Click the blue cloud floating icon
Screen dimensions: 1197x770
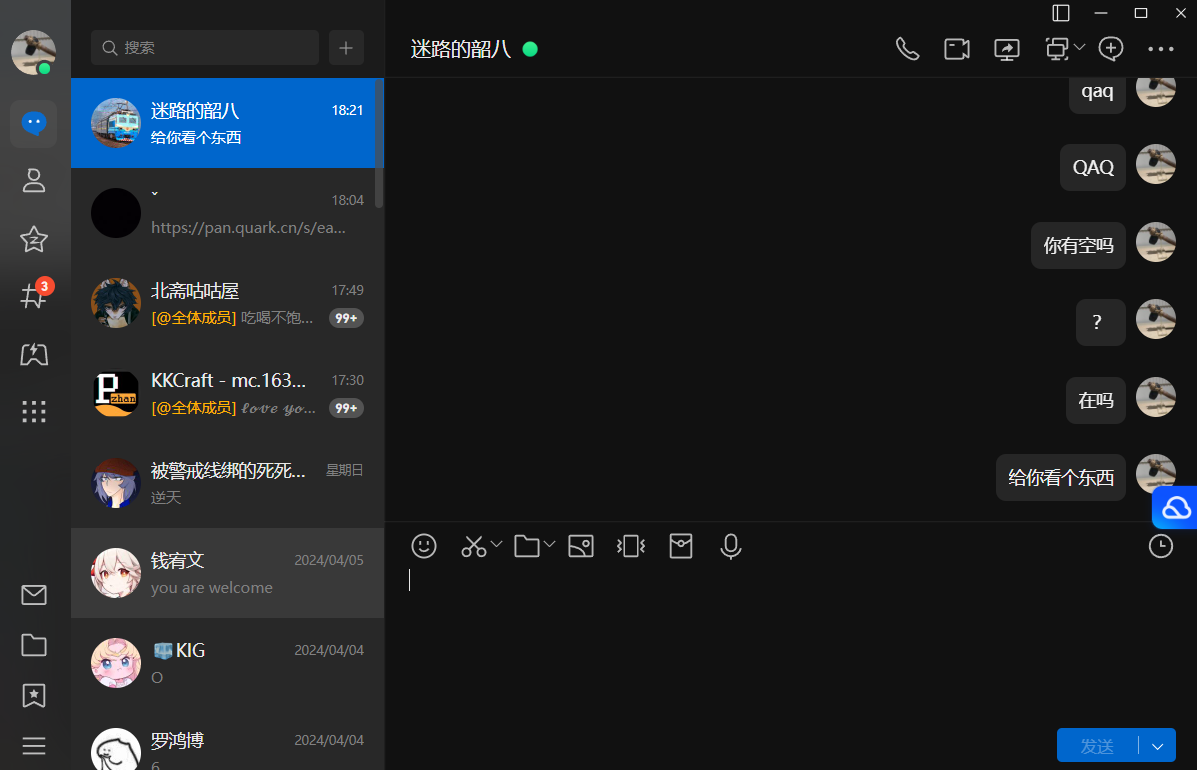click(x=1175, y=507)
